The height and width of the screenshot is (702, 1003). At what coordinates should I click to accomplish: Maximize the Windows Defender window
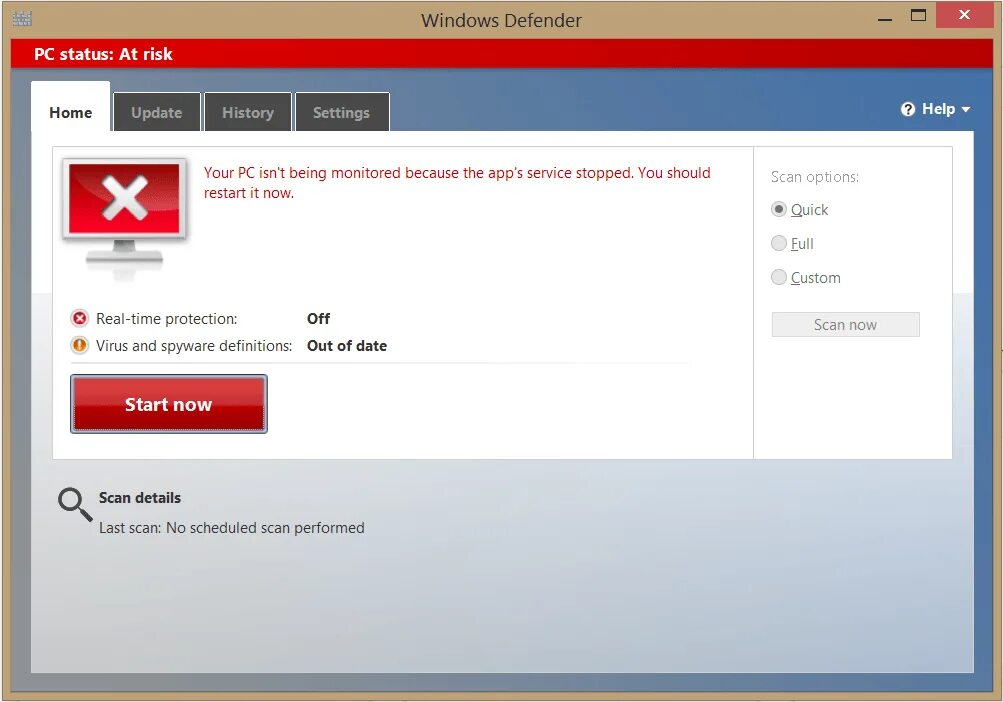point(919,15)
